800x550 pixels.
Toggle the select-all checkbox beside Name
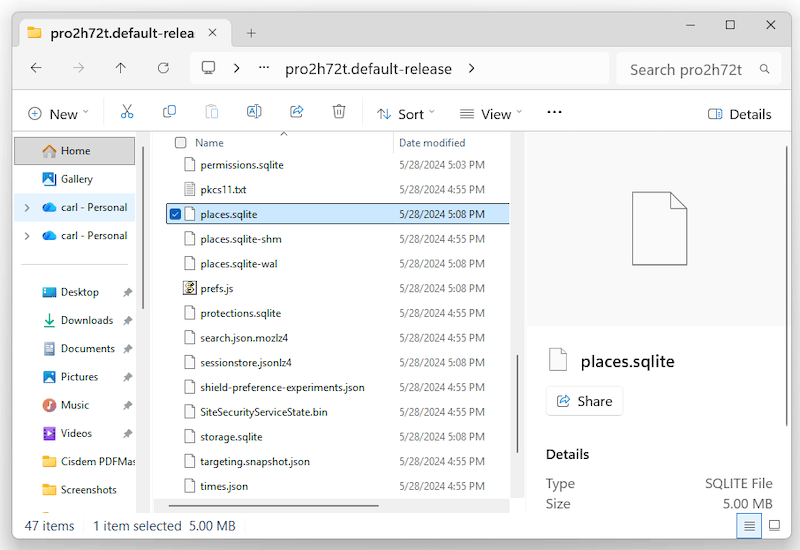(x=181, y=143)
